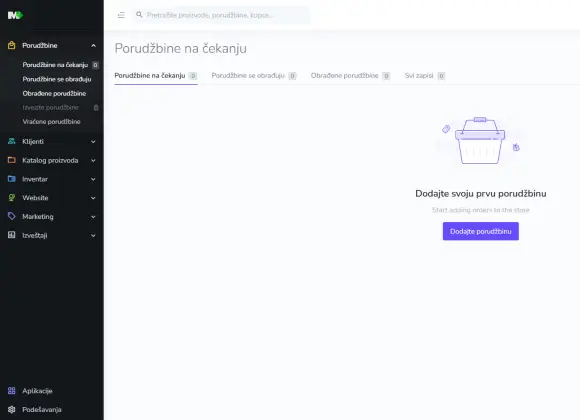This screenshot has width=580, height=420.
Task: Click the Katalog proizvoda sidebar label
Action: (50, 160)
